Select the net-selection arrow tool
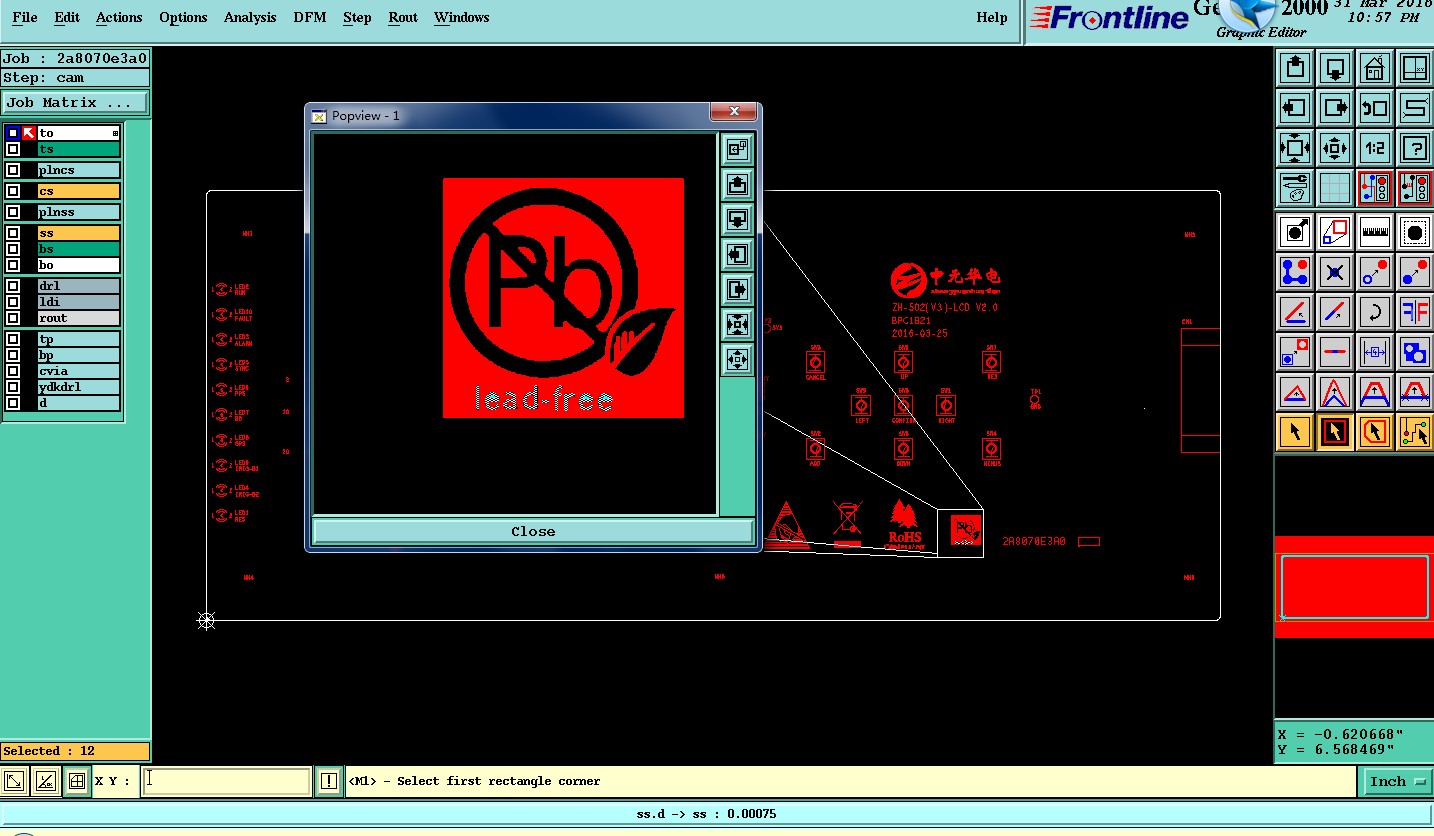 tap(1414, 432)
